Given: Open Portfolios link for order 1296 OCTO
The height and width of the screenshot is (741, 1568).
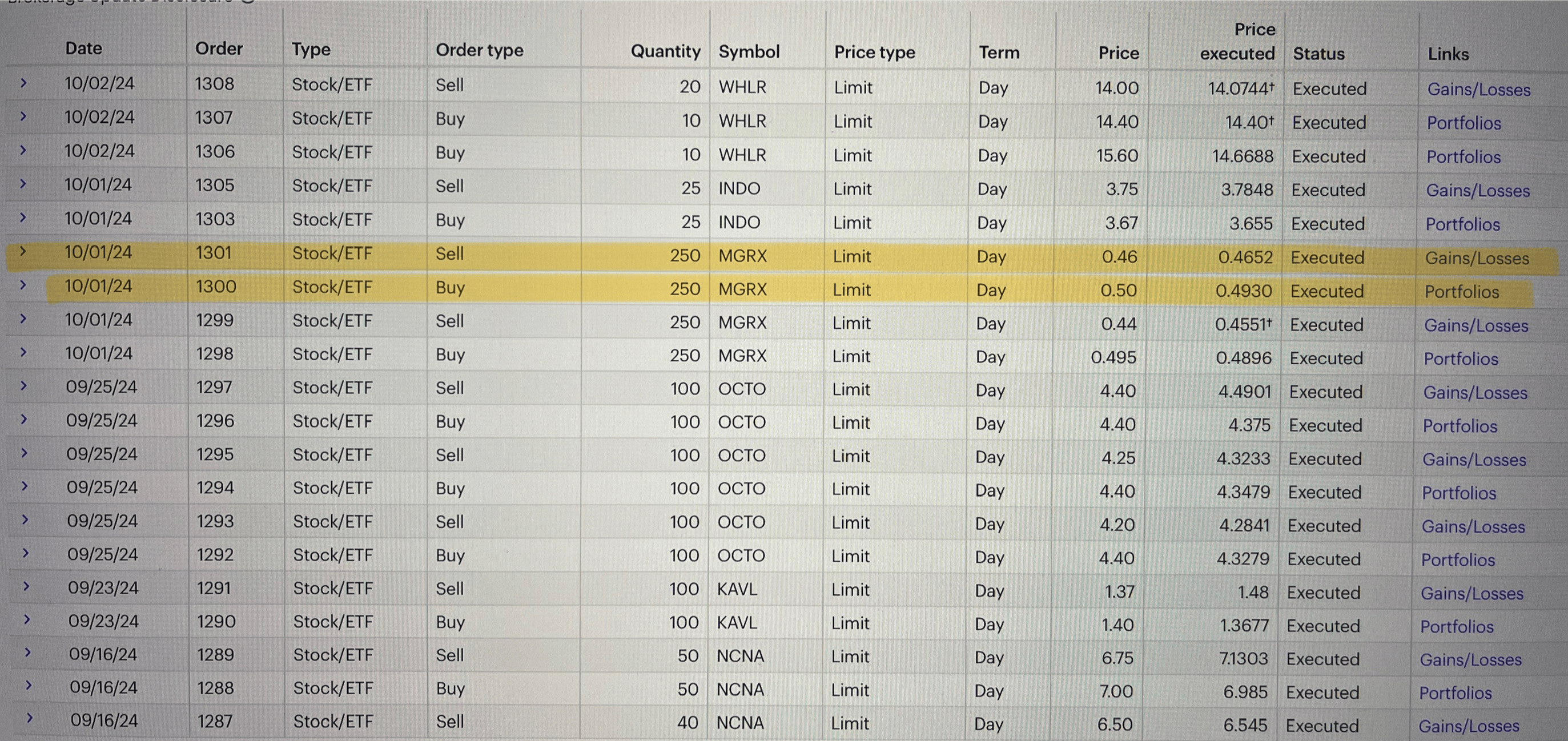Looking at the screenshot, I should point(1460,426).
